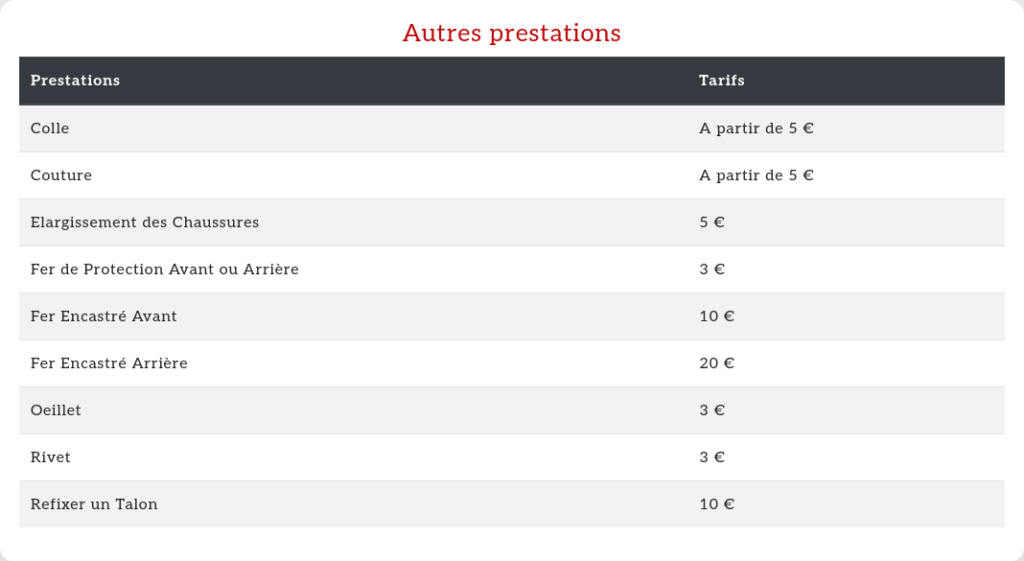This screenshot has height=561, width=1024.
Task: Select the Prestations column header
Action: pos(75,80)
